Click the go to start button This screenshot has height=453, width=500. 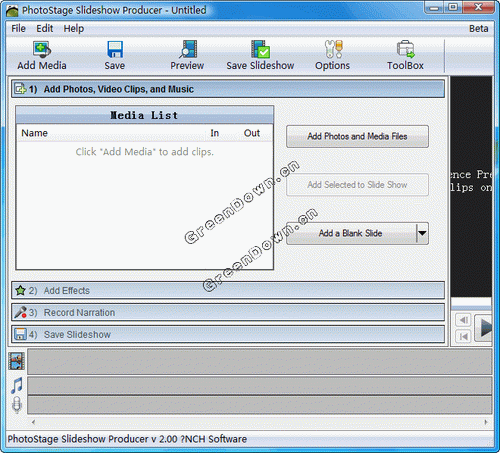coord(463,336)
